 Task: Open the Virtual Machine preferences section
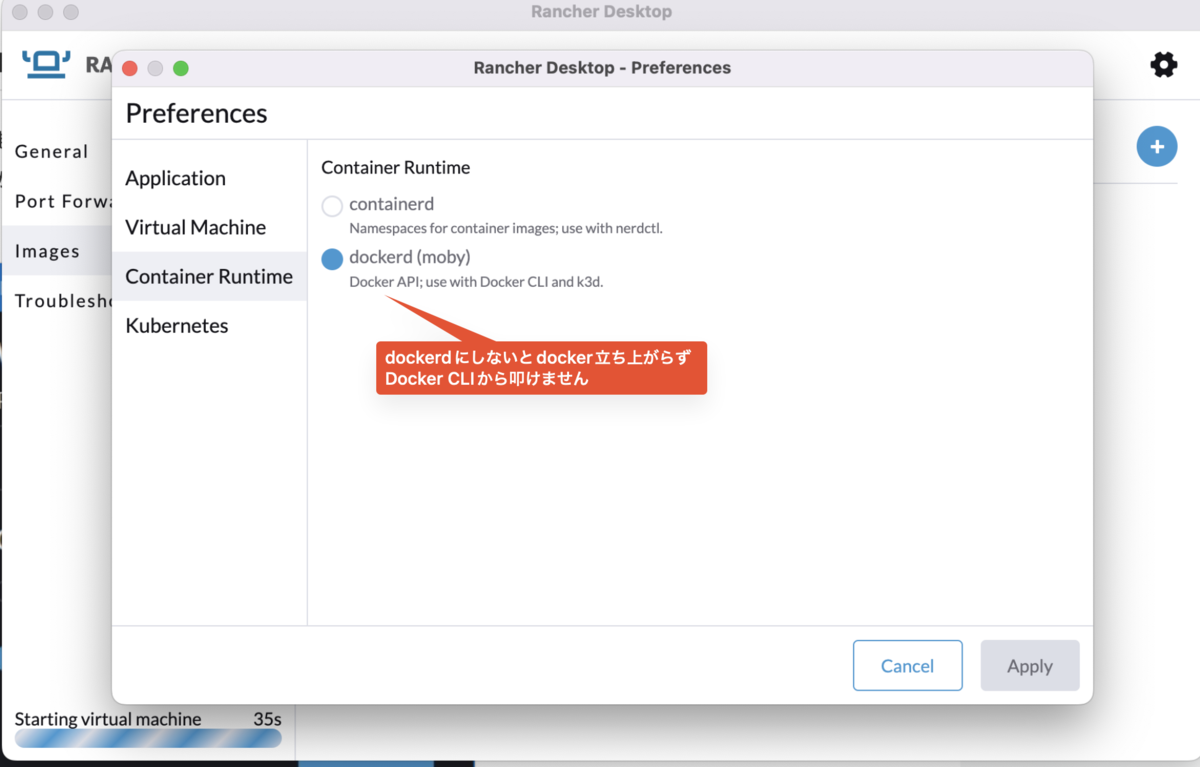[209, 227]
